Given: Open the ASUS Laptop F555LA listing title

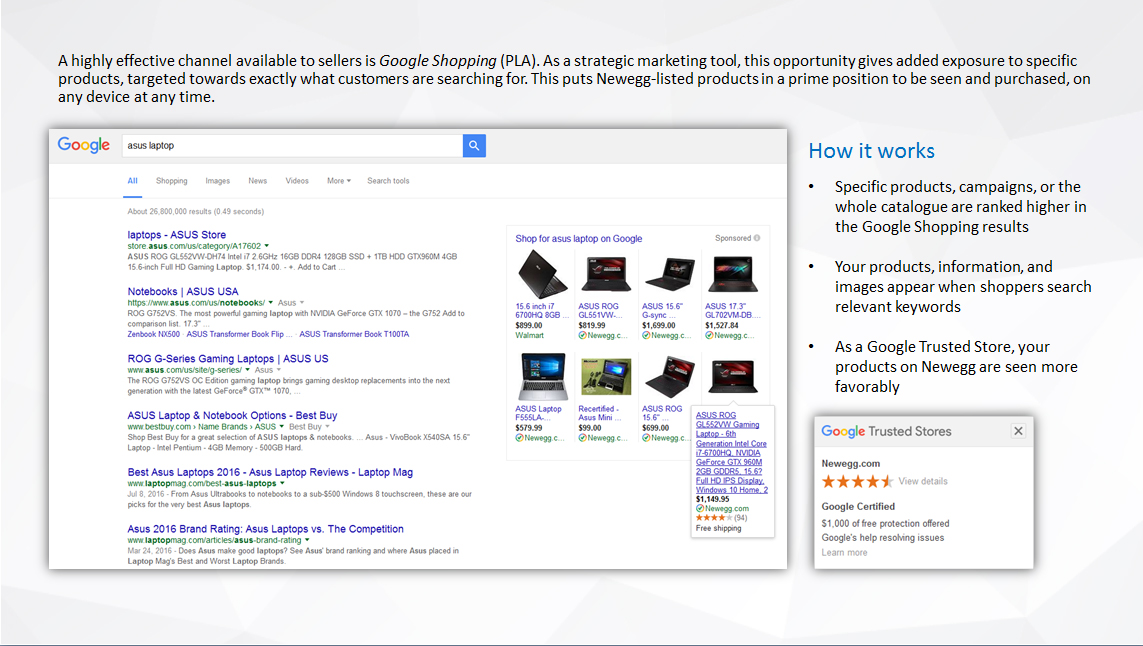Looking at the screenshot, I should click(x=539, y=413).
